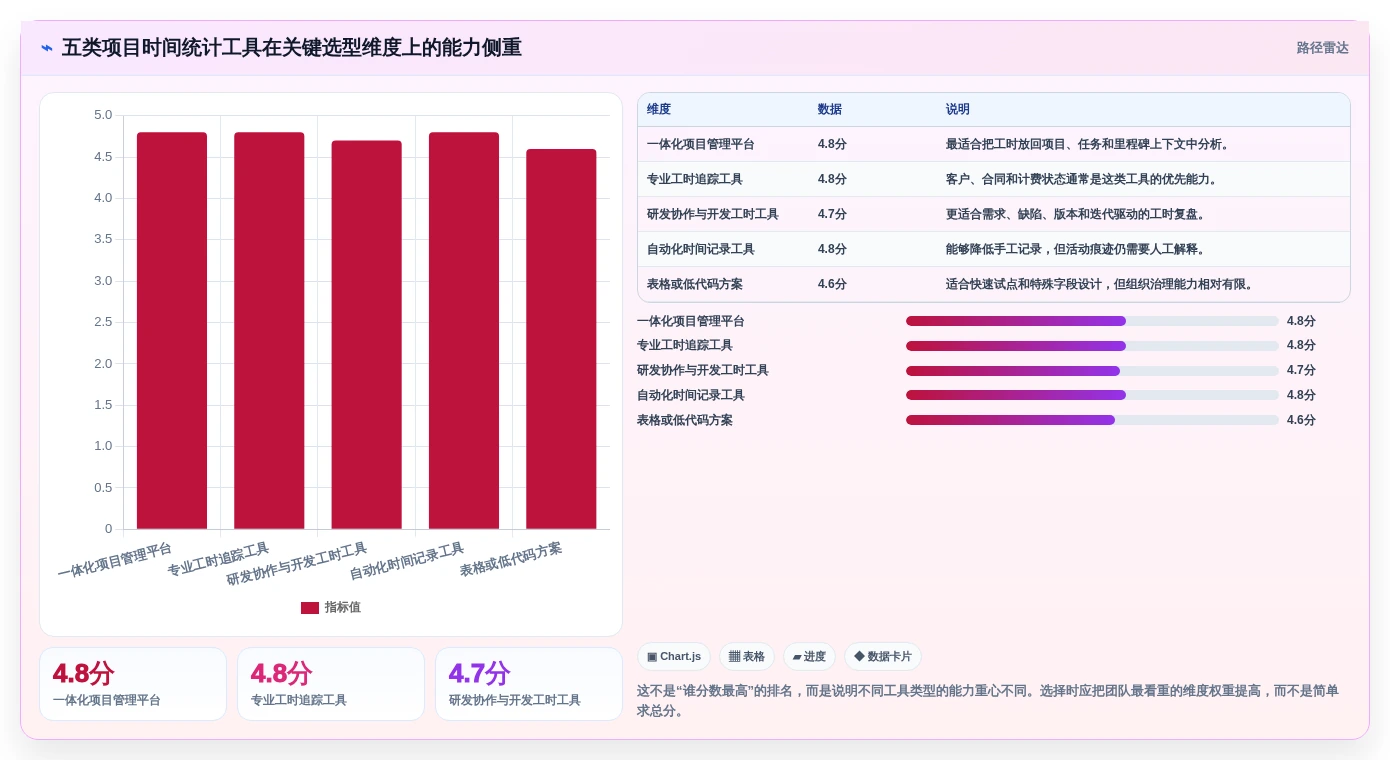Screen dimensions: 1390x760
Task: Click the 进度 chip
Action: tap(809, 657)
